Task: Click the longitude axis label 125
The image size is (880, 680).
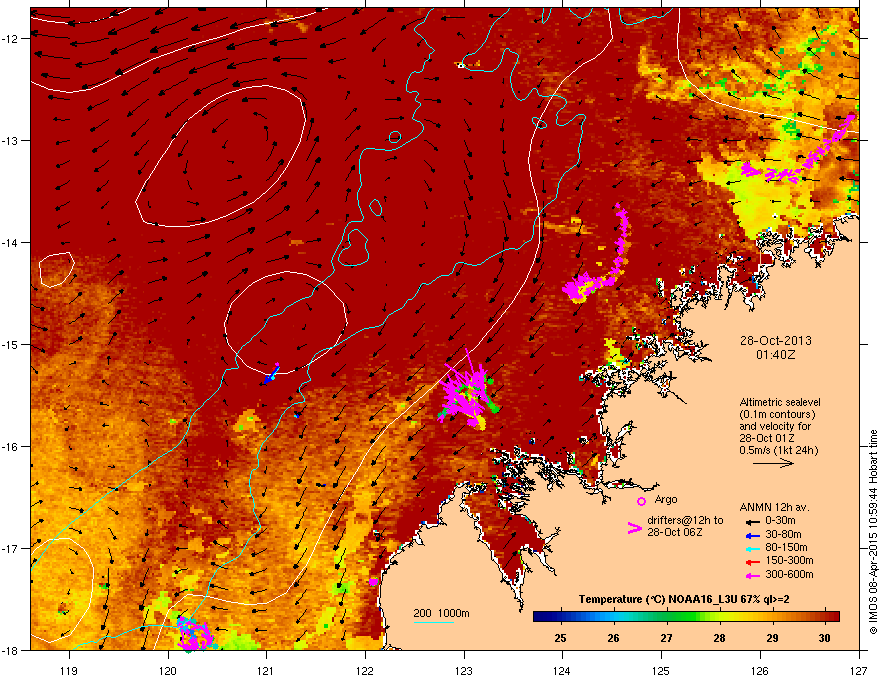Action: point(661,670)
